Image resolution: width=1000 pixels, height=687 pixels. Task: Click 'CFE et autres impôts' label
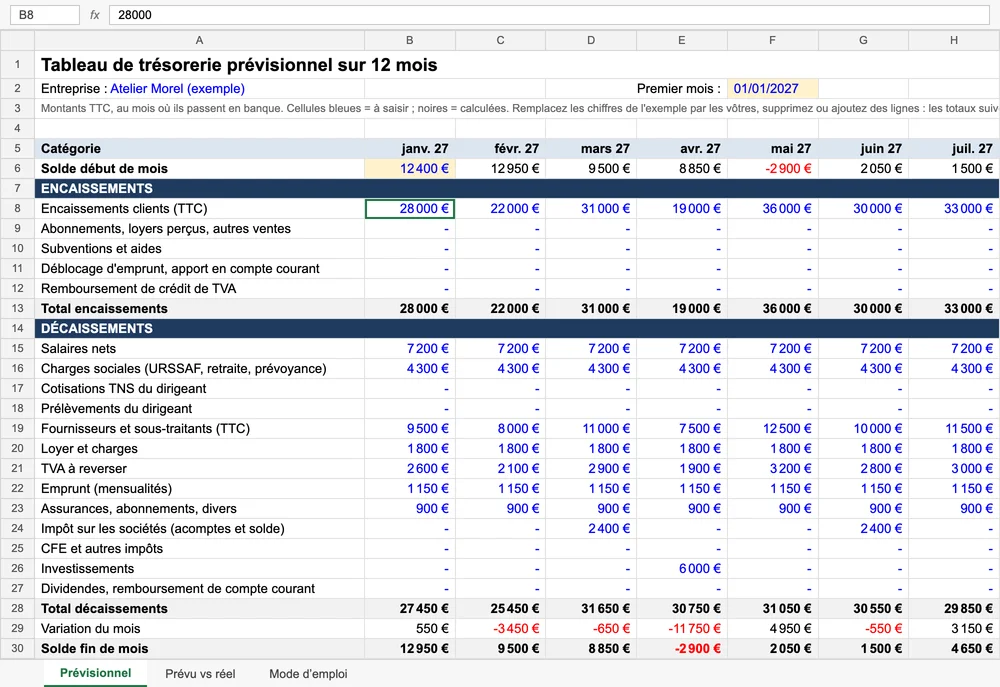102,549
